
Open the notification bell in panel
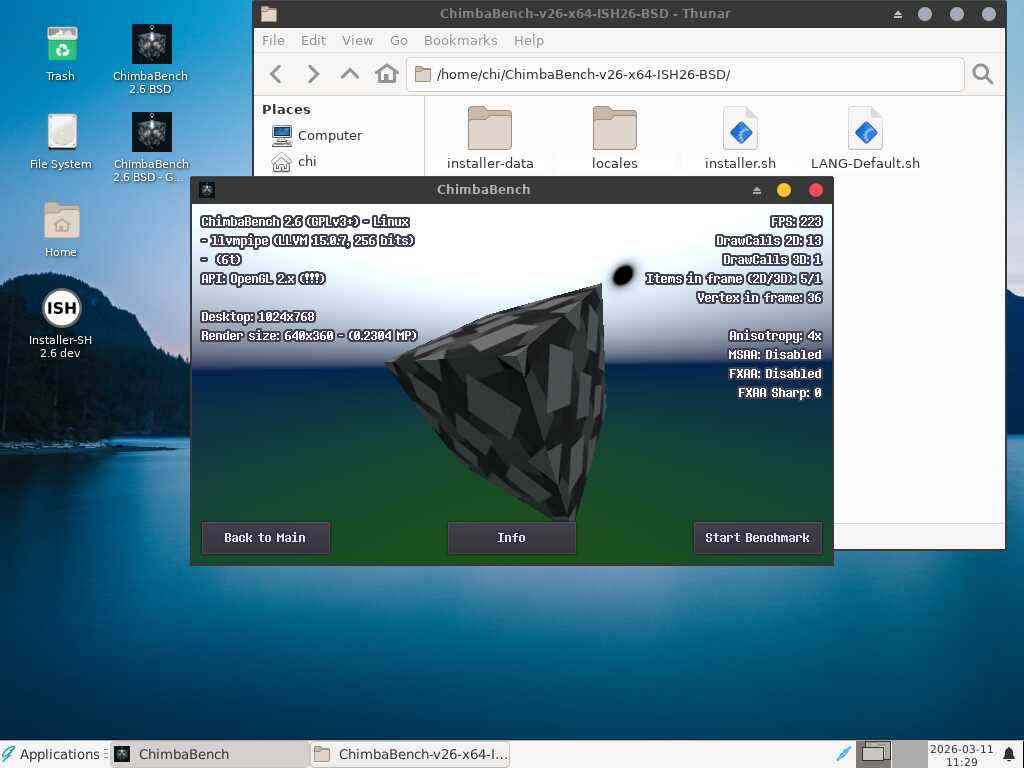(x=1009, y=754)
